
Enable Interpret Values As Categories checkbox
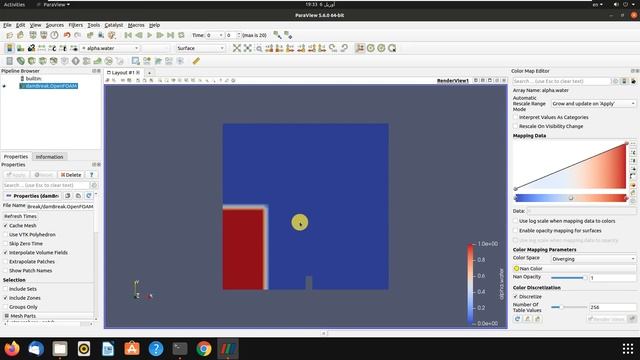(x=516, y=117)
